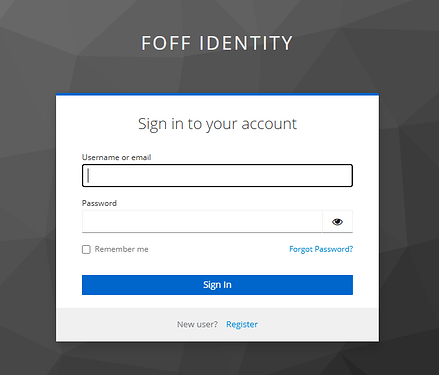Viewport: 439px width, 375px height.
Task: Click the Sign in to your account heading
Action: (217, 124)
